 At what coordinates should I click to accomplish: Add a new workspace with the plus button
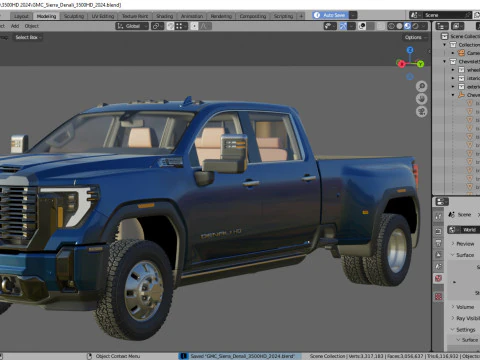tap(301, 16)
